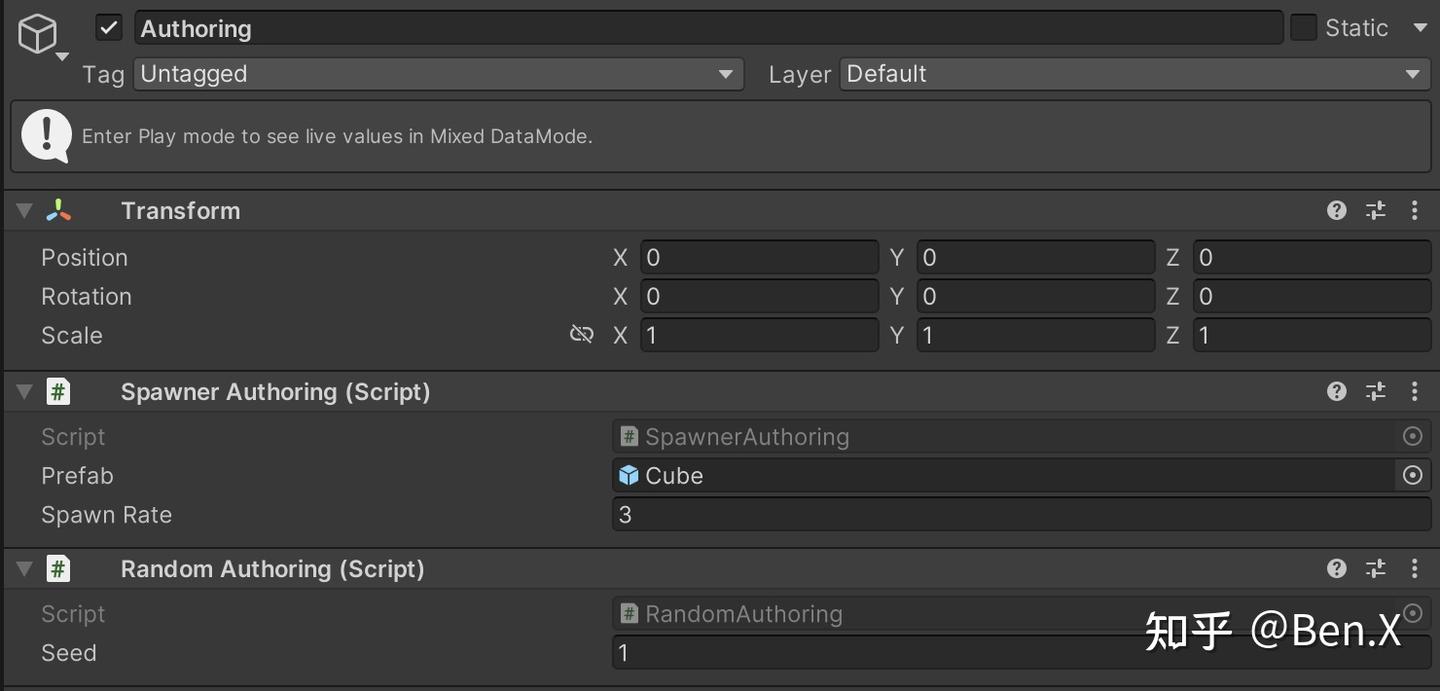Toggle the Scale constrain proportions link icon

coord(581,334)
